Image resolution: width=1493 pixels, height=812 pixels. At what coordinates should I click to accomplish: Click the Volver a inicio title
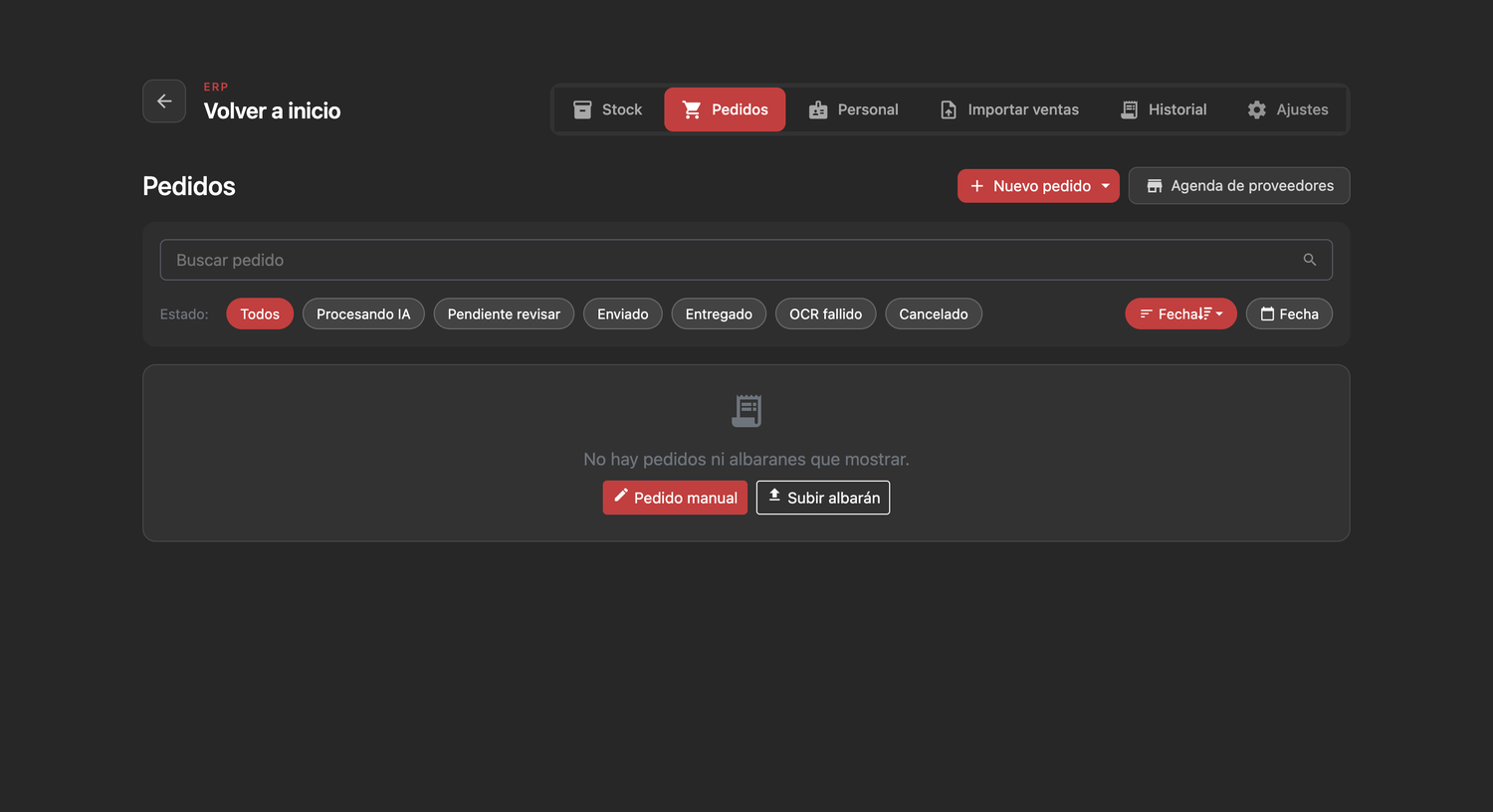pos(272,110)
